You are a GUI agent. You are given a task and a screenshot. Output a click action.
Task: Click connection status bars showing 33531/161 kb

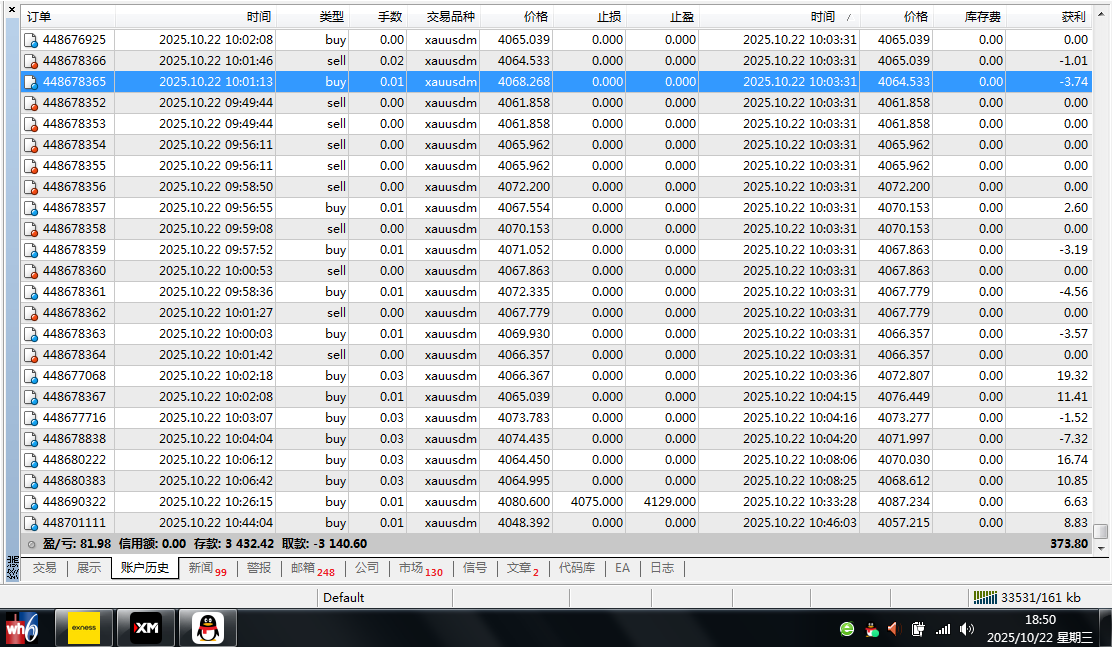[x=985, y=598]
